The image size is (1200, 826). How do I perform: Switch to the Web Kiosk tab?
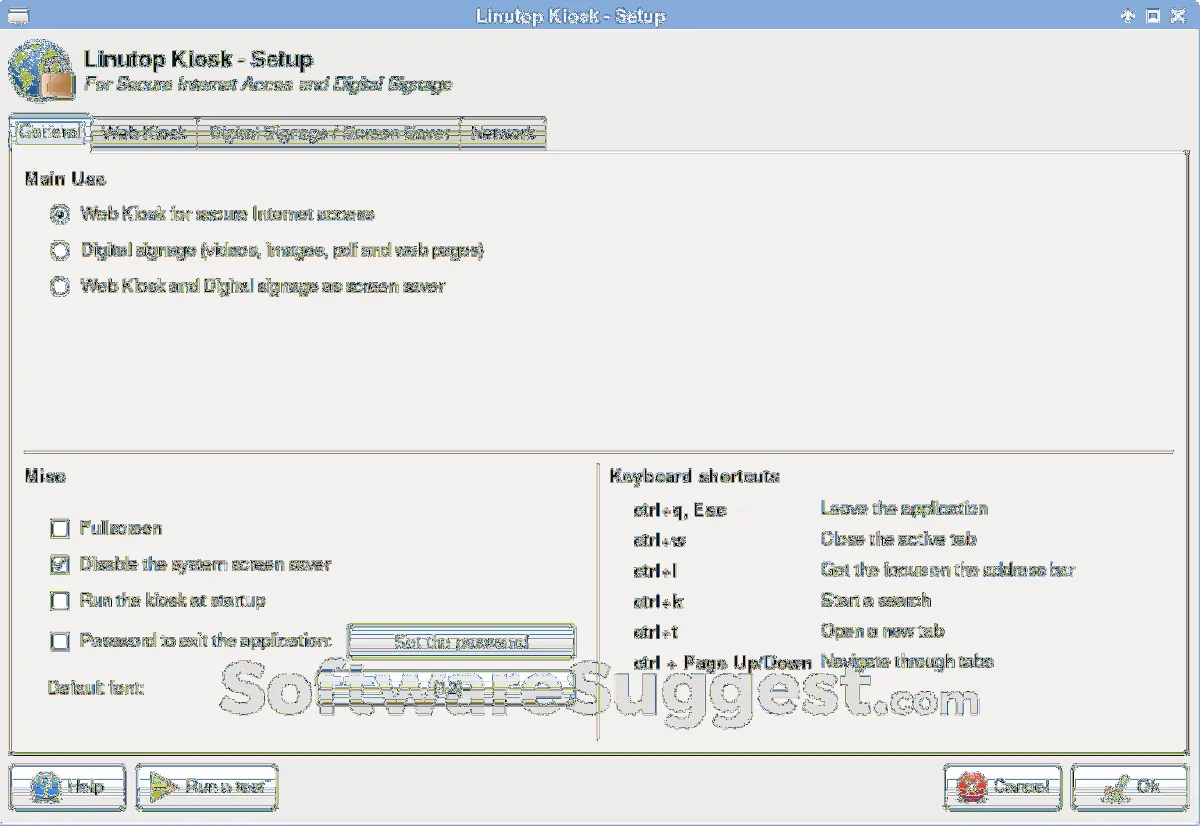point(145,133)
